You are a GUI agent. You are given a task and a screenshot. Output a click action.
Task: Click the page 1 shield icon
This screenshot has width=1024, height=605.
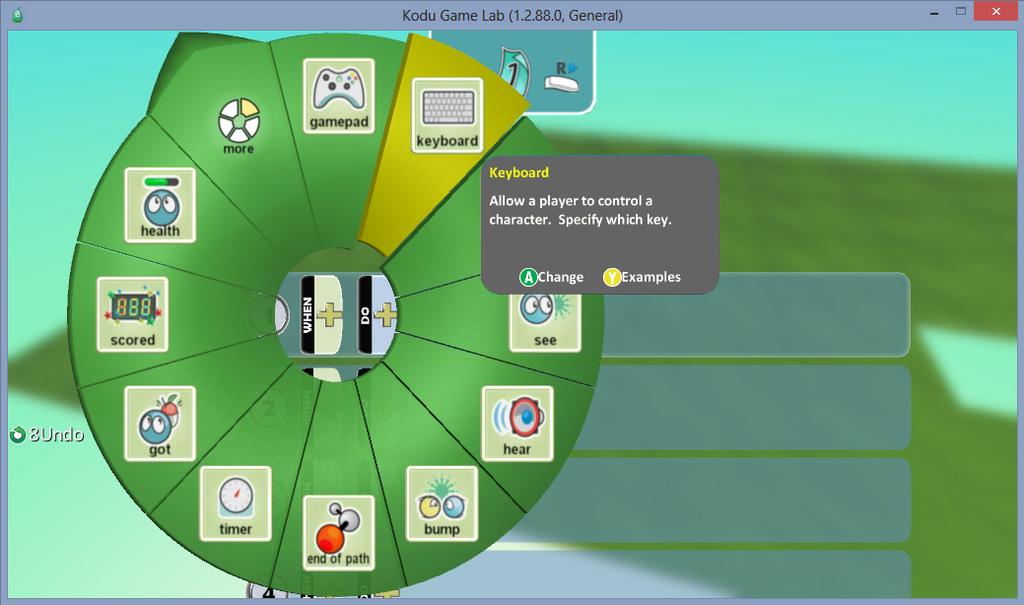(513, 71)
